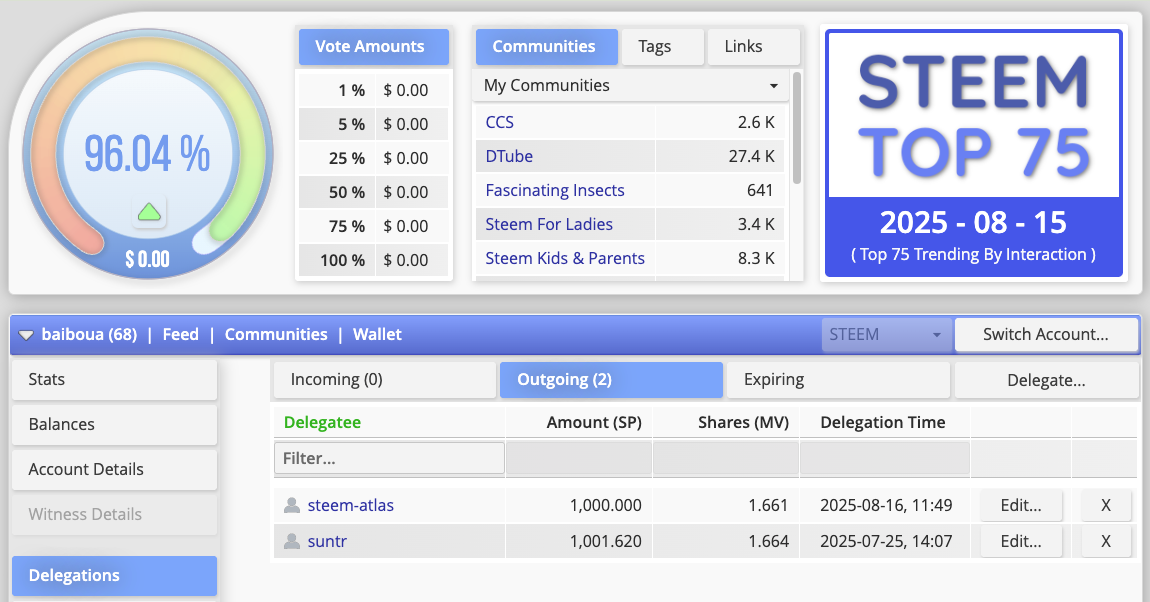Click Edit... for steem-atlas delegation
The width and height of the screenshot is (1150, 602).
pyautogui.click(x=1021, y=505)
